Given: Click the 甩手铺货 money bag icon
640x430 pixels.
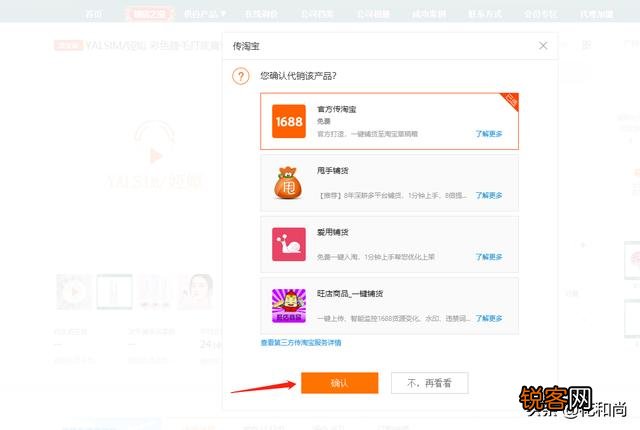Looking at the screenshot, I should (x=288, y=182).
